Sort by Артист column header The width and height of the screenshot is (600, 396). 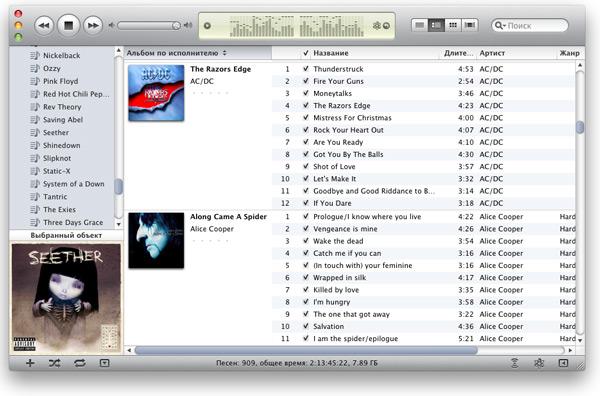[517, 53]
